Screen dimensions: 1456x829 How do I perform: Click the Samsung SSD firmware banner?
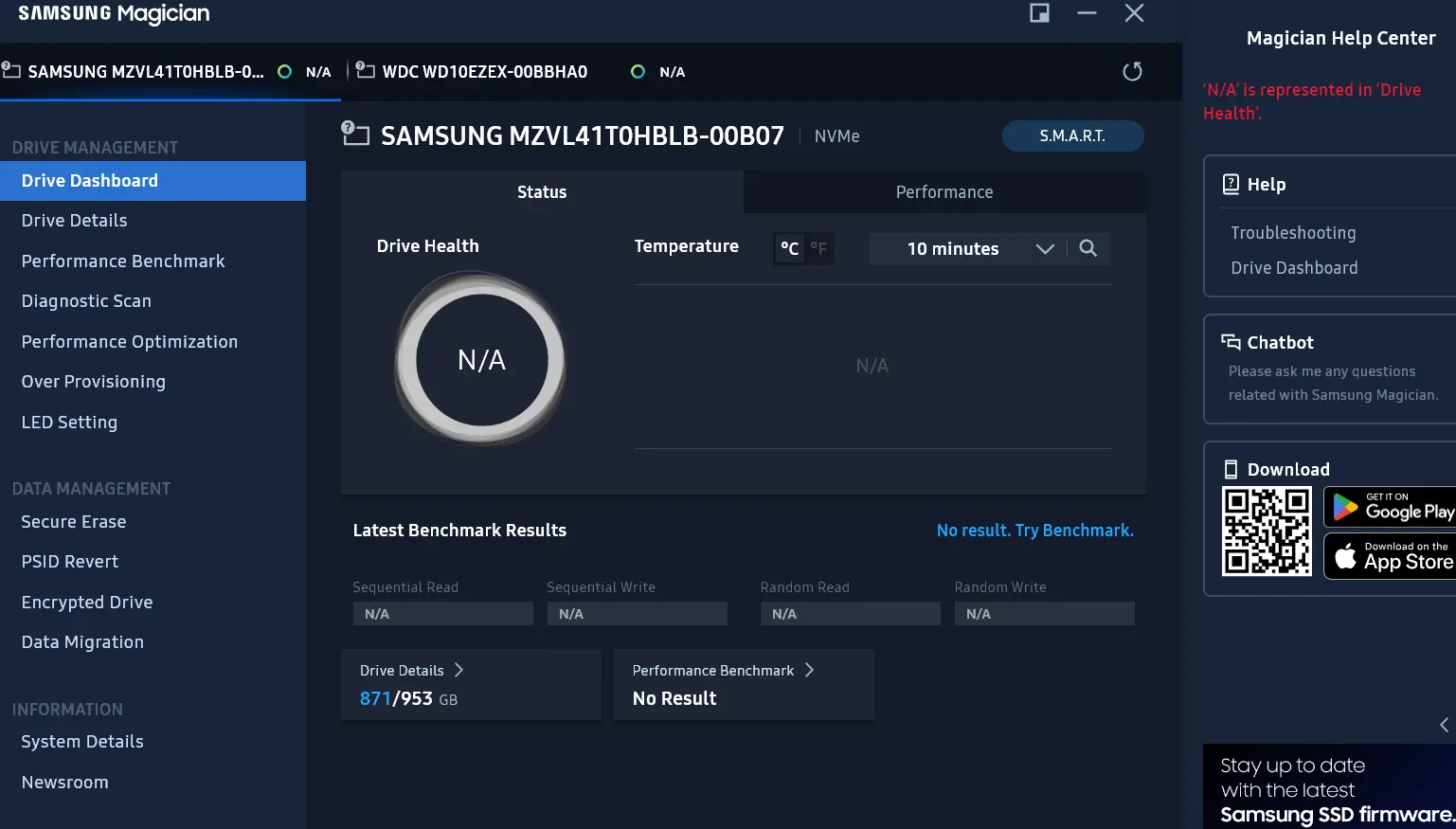(1329, 786)
